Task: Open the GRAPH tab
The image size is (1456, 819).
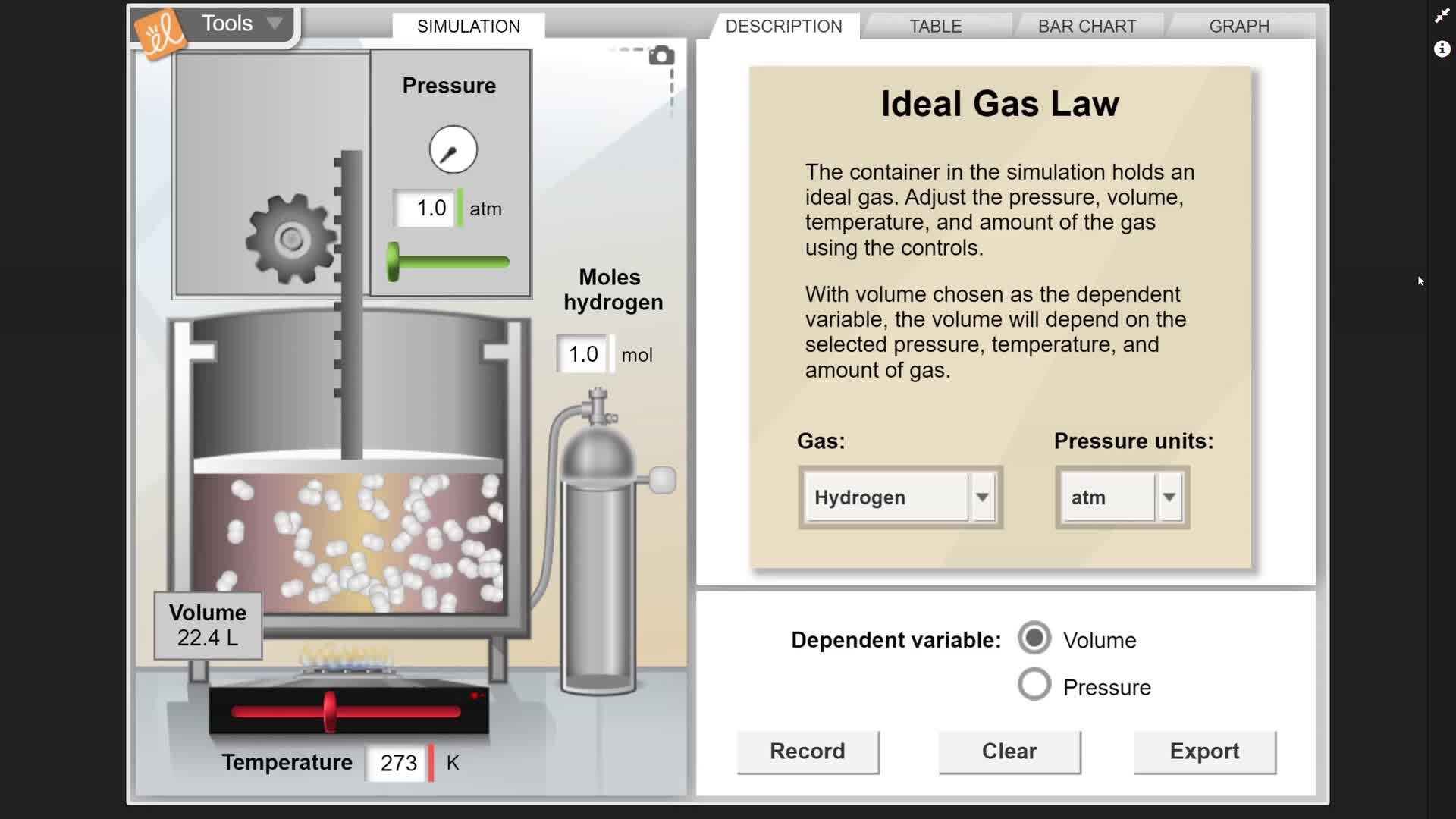Action: click(x=1238, y=27)
